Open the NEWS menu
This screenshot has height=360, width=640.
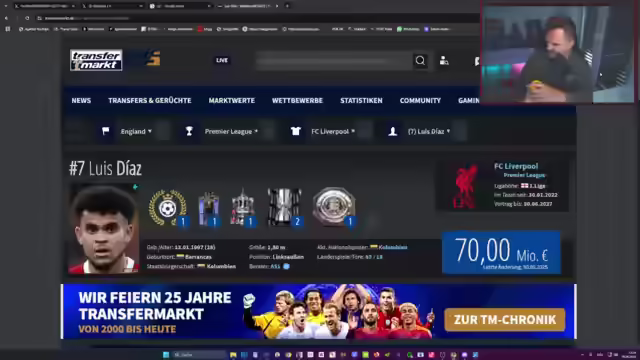coord(81,100)
